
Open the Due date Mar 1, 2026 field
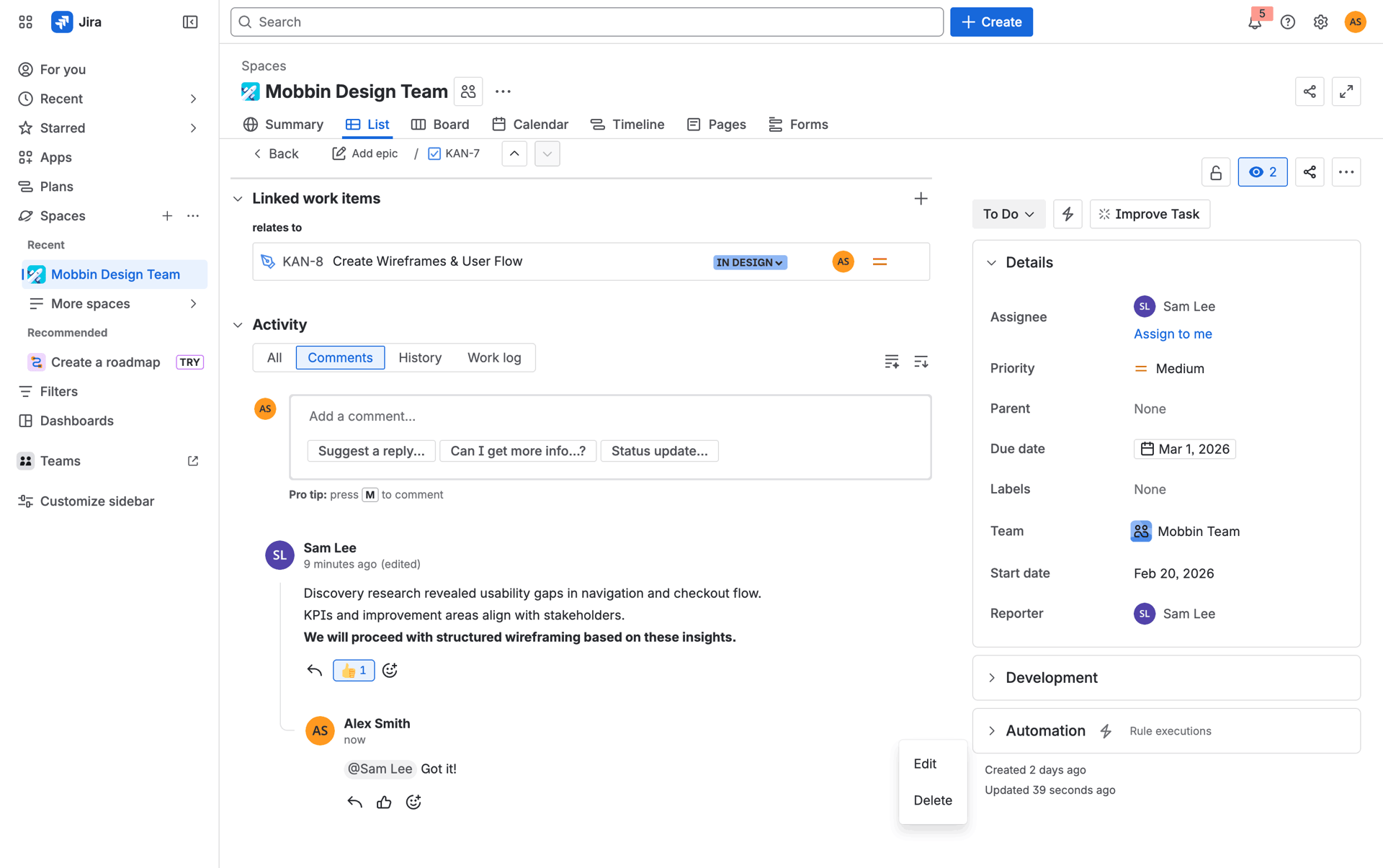click(1185, 449)
